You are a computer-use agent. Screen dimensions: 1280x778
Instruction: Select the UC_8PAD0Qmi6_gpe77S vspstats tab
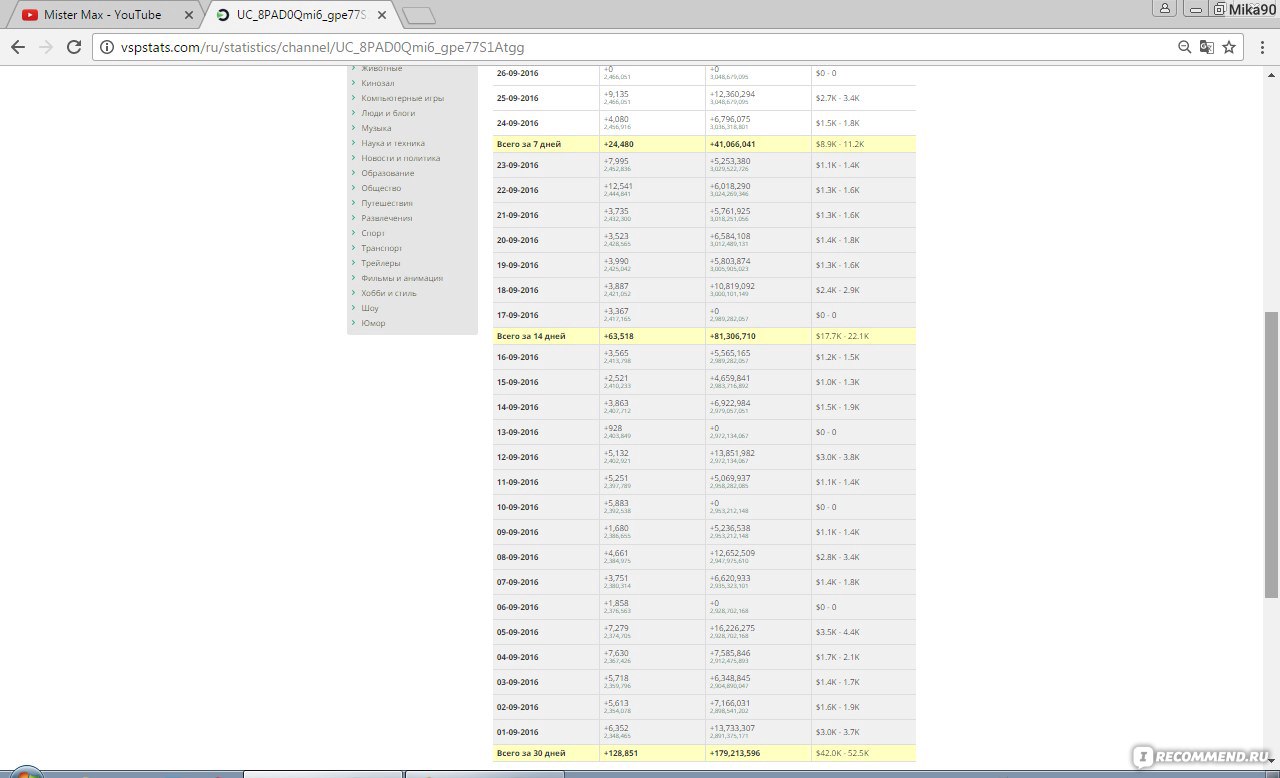(301, 15)
